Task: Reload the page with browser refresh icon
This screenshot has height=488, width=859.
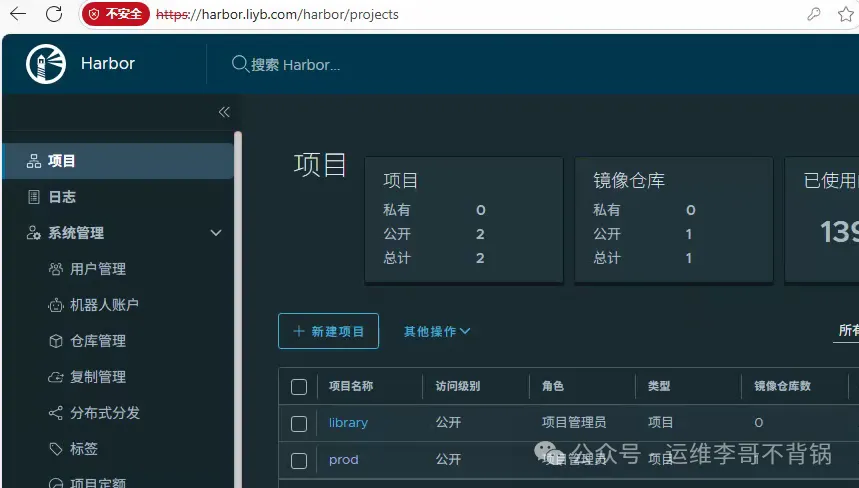Action: click(x=54, y=14)
